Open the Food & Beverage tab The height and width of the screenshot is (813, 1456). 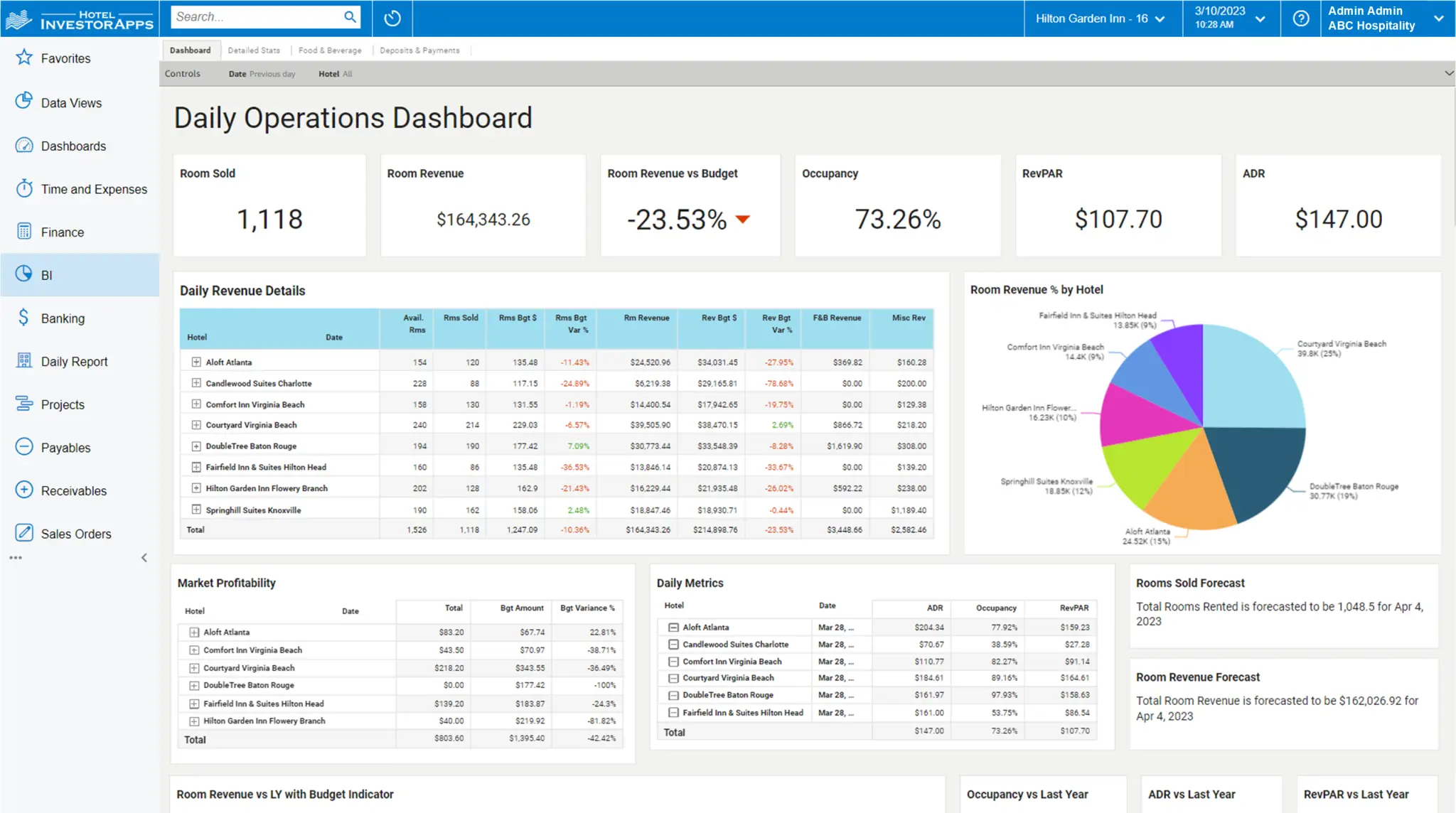pyautogui.click(x=330, y=50)
